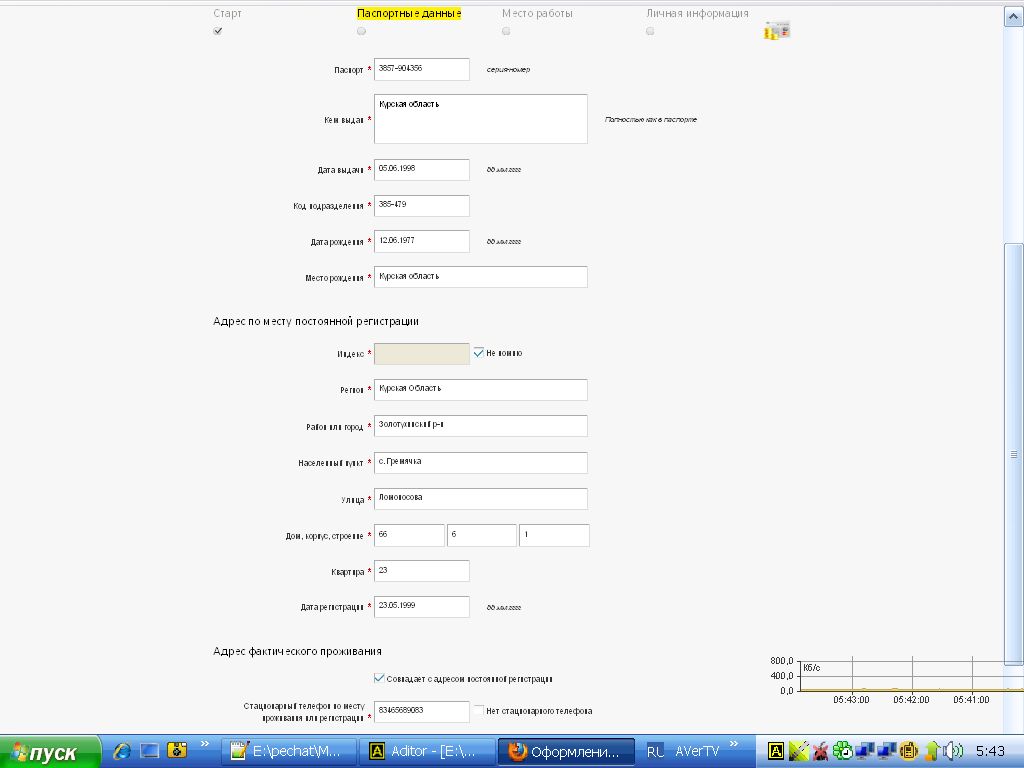Click the coins and card icon
The image size is (1024, 768).
click(776, 30)
